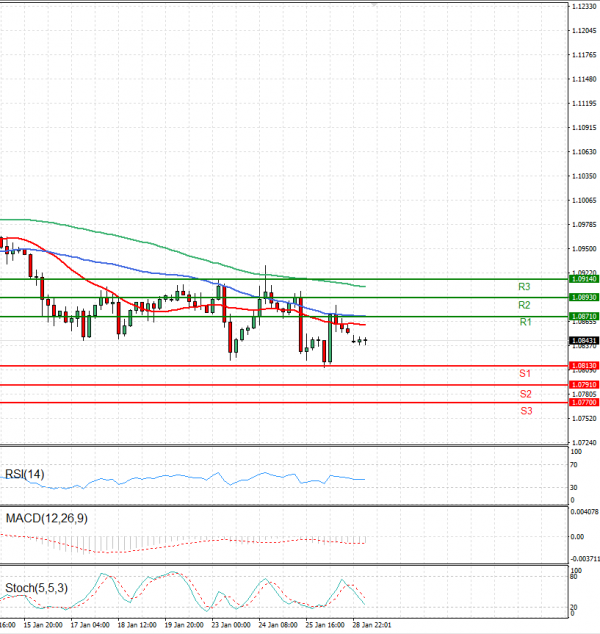Select the R2 resistance label
Viewport: 600px width, 634px height.
coord(524,305)
